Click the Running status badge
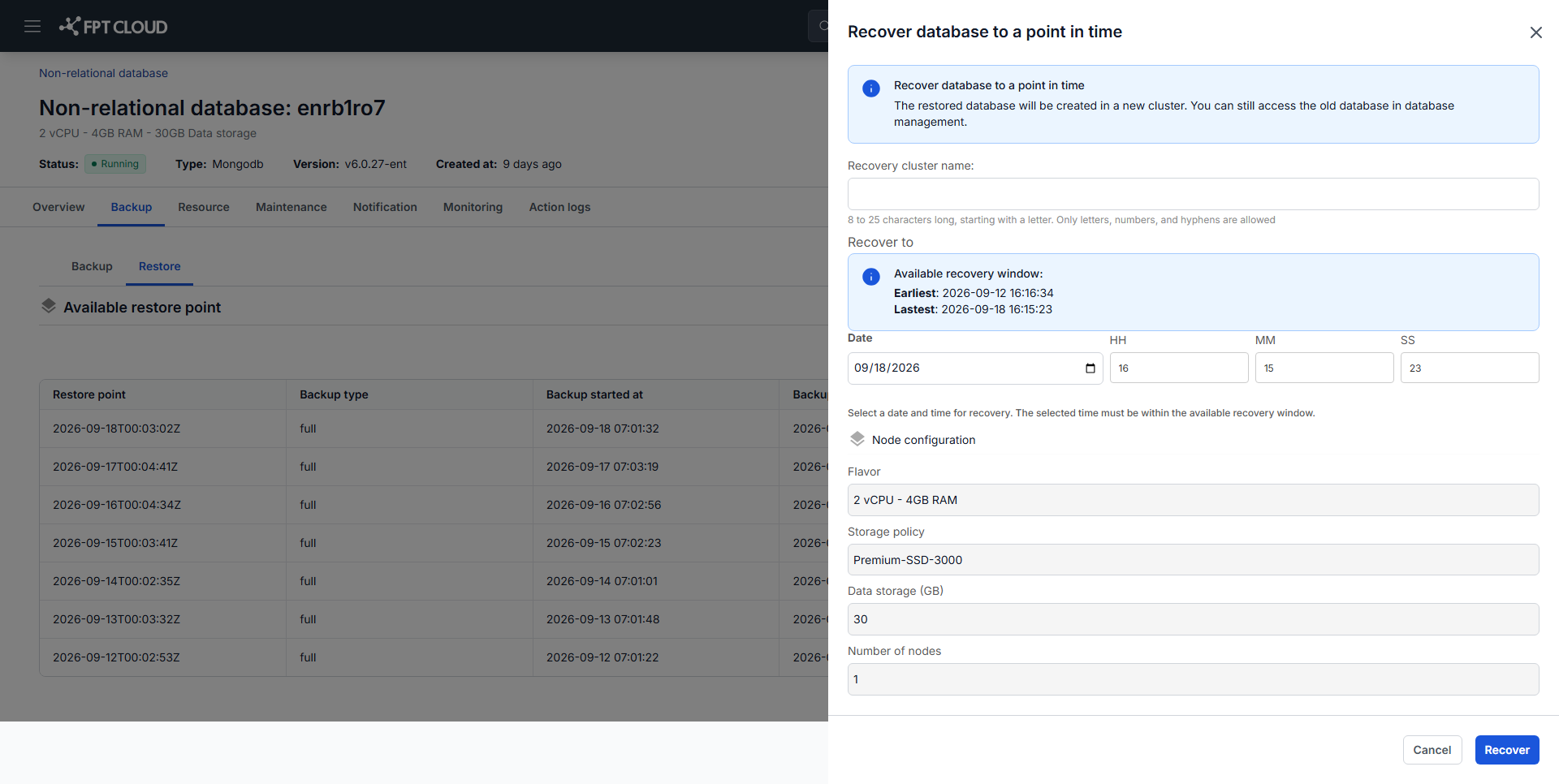 coord(115,164)
